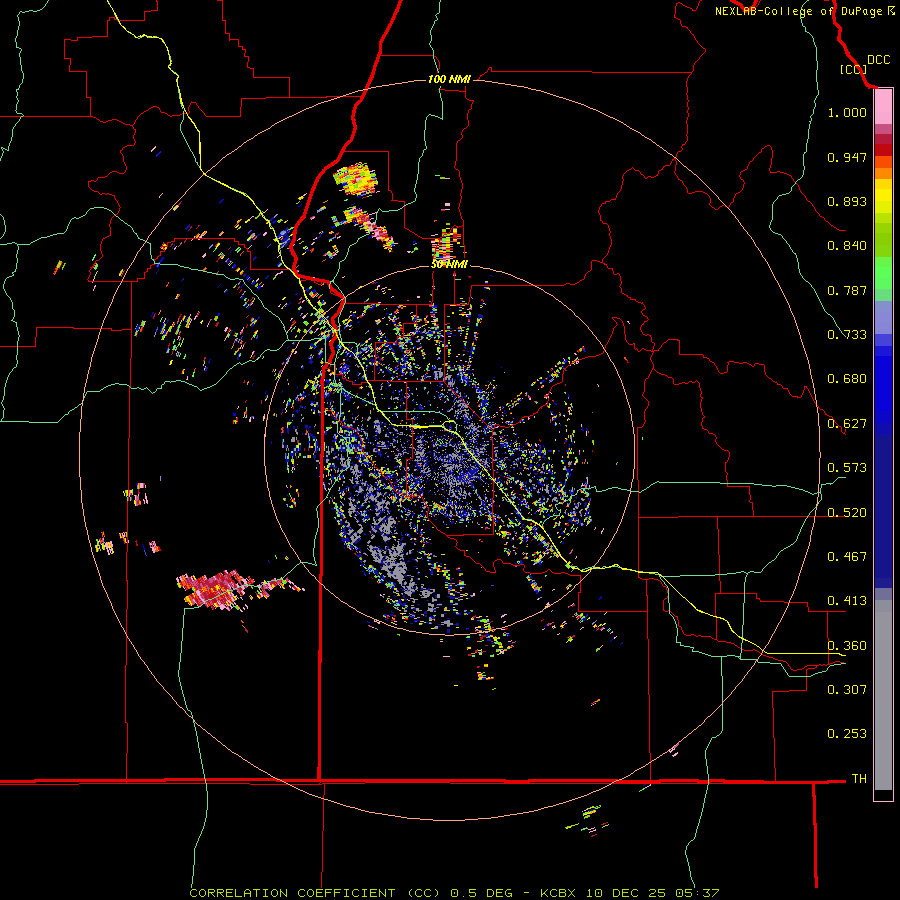
Task: Click the TH threshold label
Action: coord(859,779)
